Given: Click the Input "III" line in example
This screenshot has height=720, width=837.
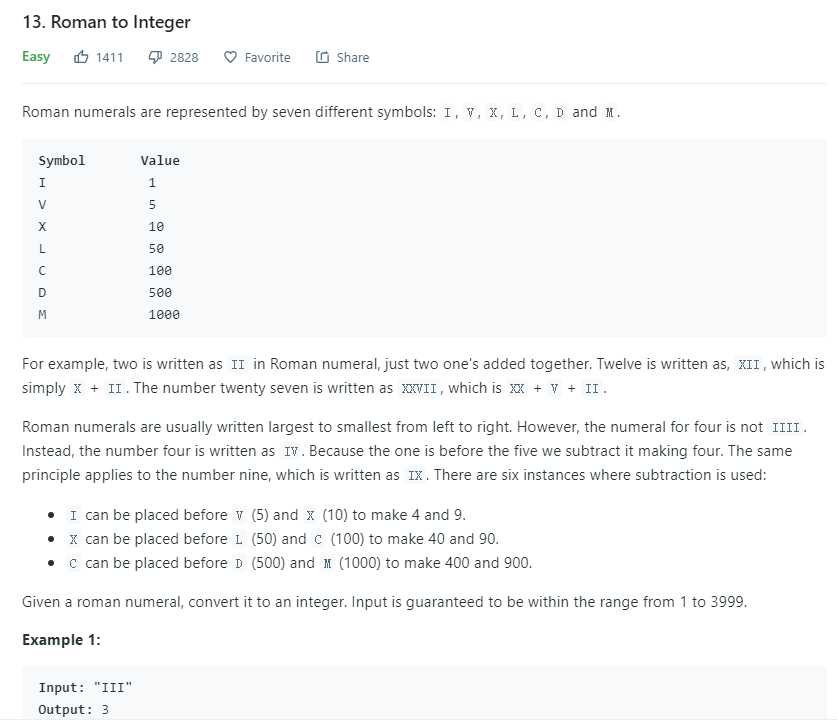Looking at the screenshot, I should click(86, 687).
